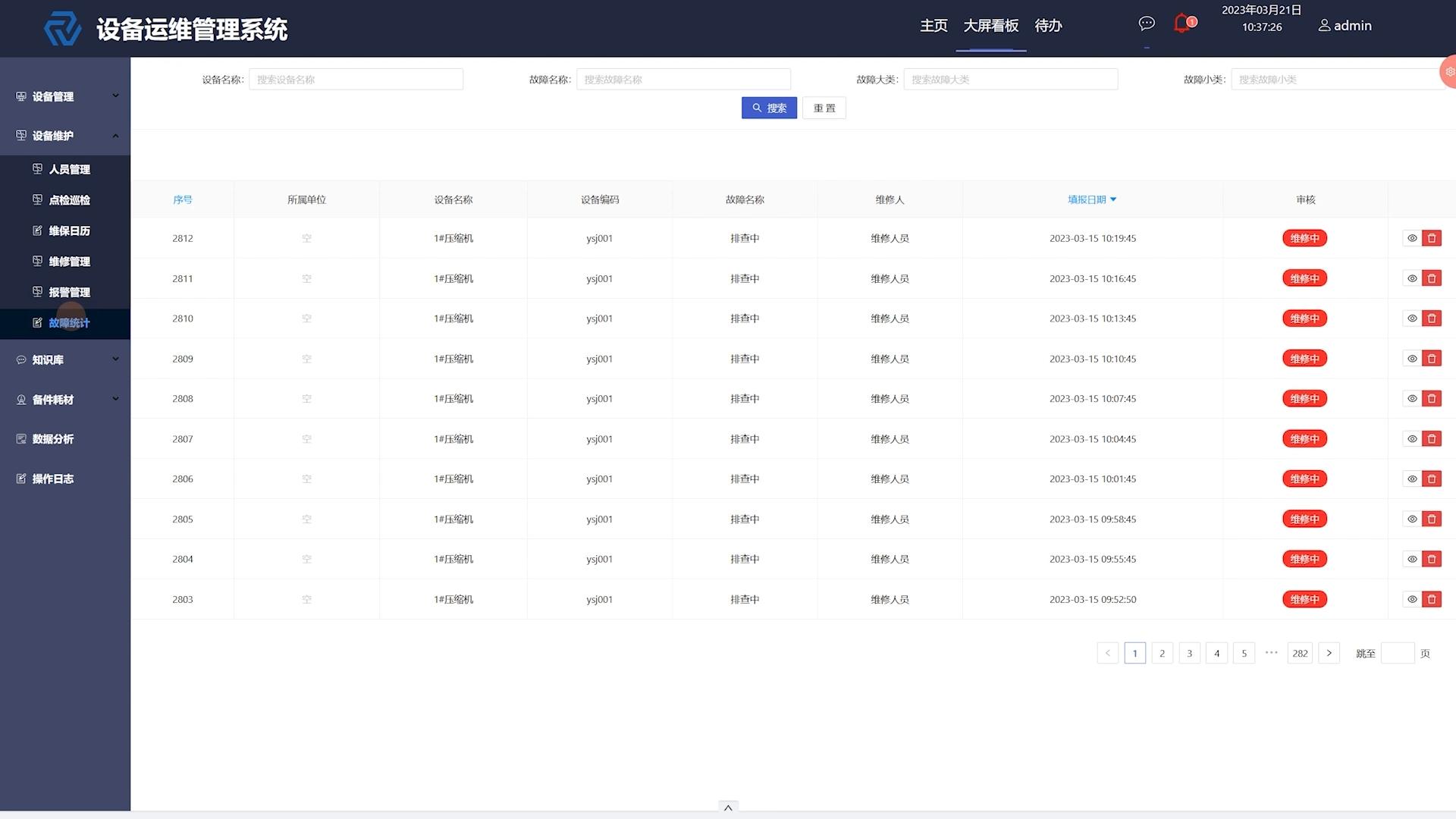This screenshot has height=819, width=1456.
Task: Go to page 5
Action: coord(1244,653)
